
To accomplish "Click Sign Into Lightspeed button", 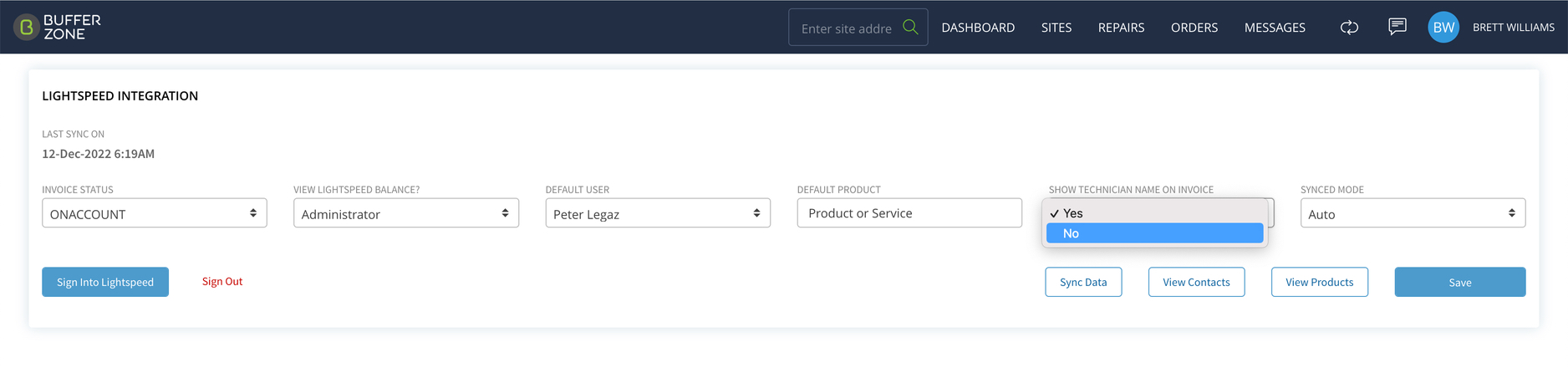I will 105,282.
